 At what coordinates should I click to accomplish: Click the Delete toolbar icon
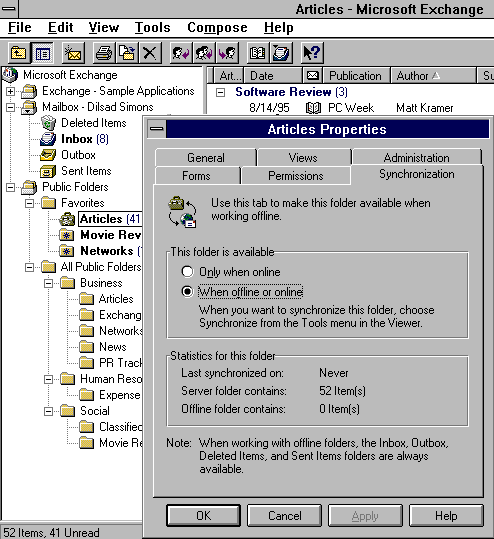pyautogui.click(x=150, y=53)
